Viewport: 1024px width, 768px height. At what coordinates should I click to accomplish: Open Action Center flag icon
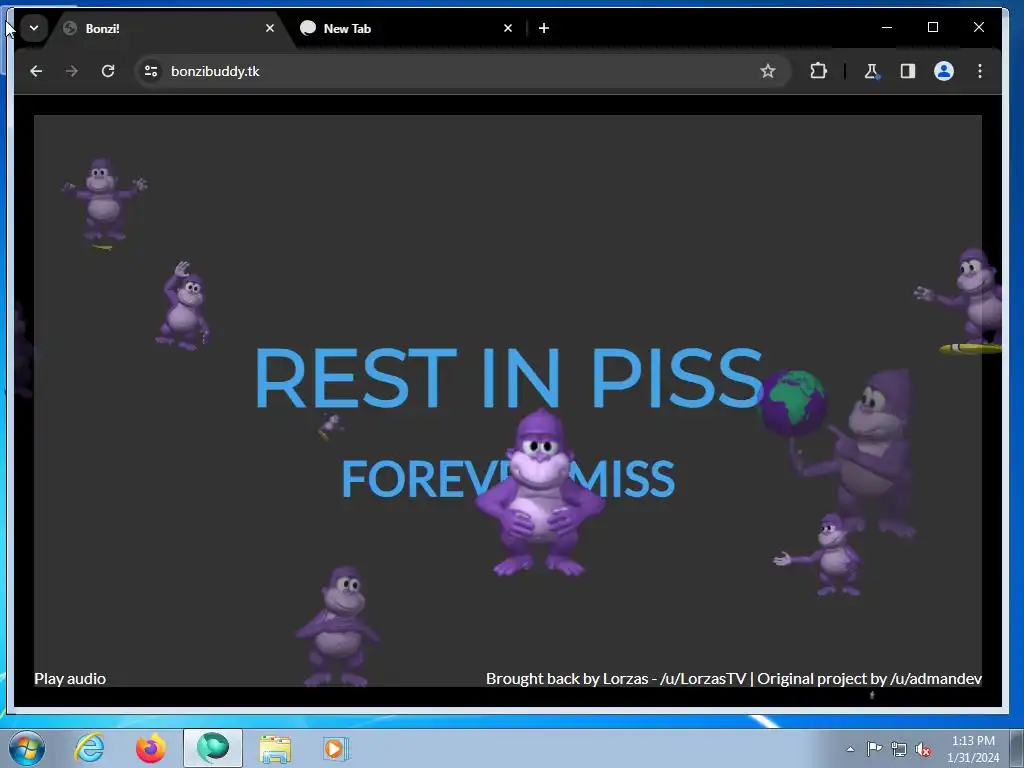pos(874,749)
